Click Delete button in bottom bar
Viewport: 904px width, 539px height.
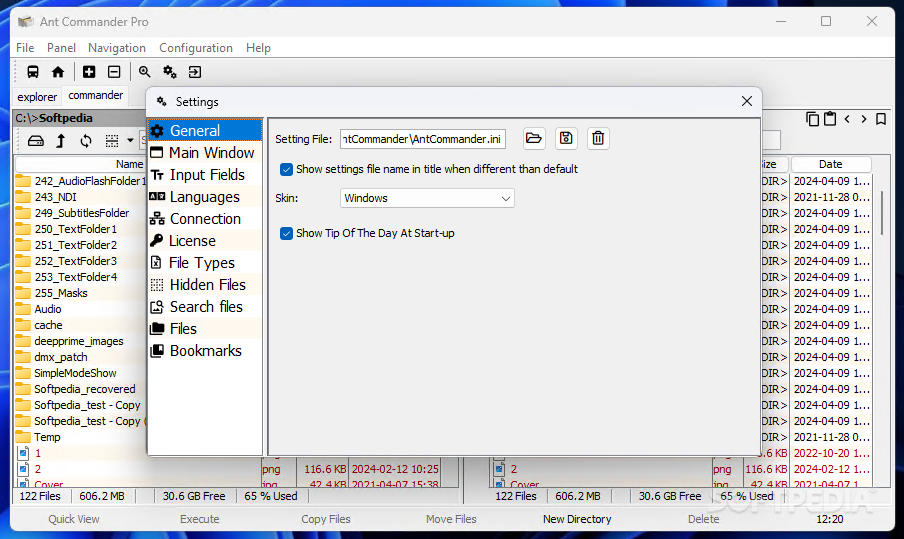pyautogui.click(x=703, y=519)
